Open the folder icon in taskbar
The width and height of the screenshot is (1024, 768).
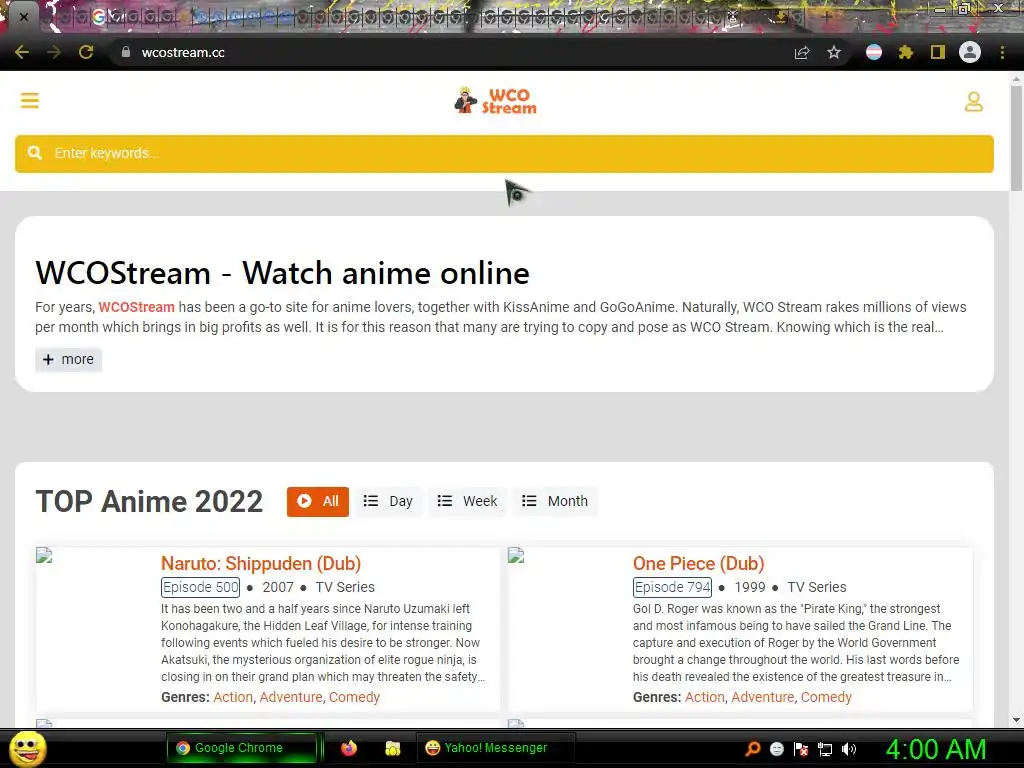pyautogui.click(x=392, y=748)
